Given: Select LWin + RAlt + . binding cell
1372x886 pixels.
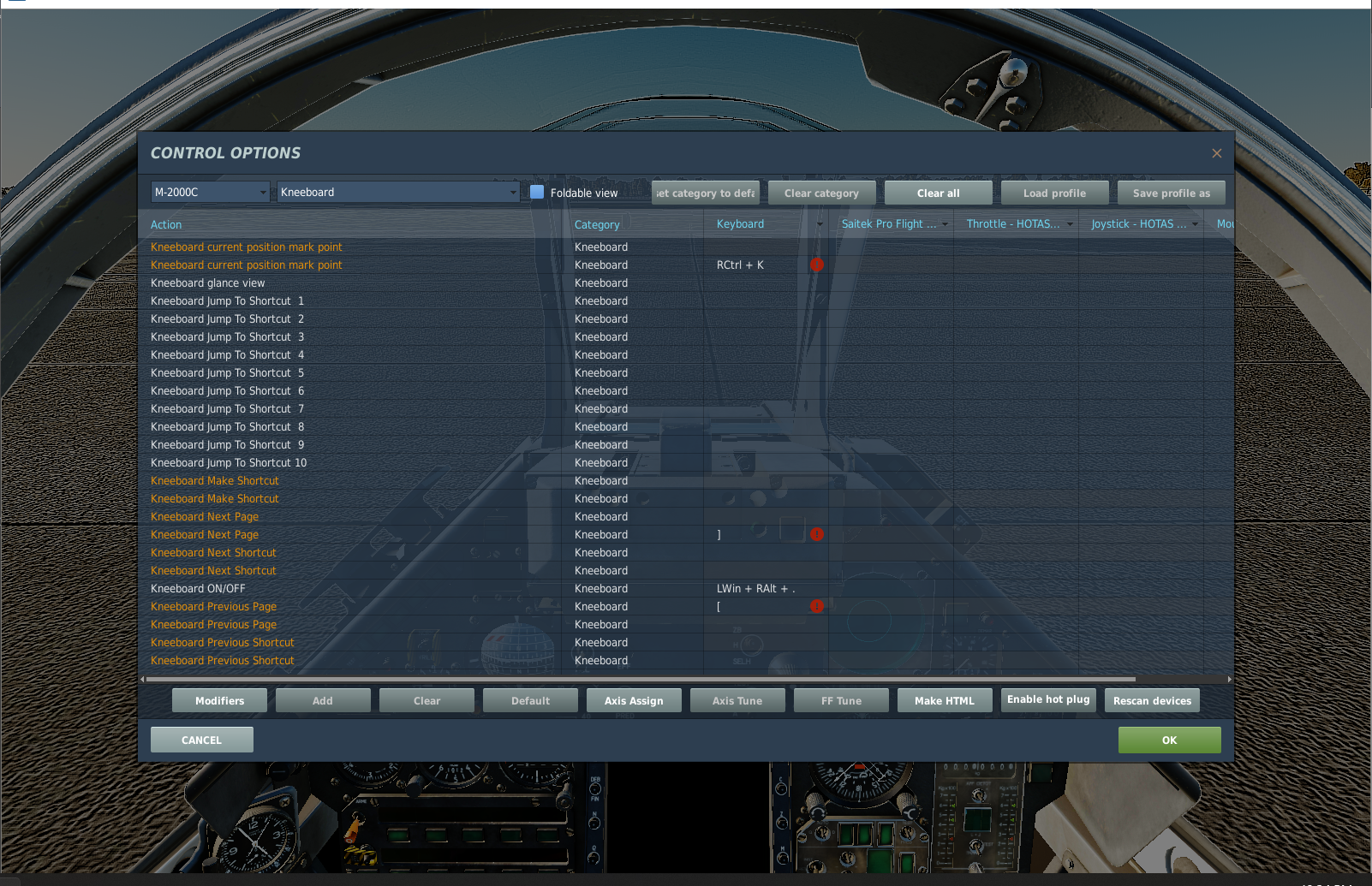Looking at the screenshot, I should [x=766, y=589].
